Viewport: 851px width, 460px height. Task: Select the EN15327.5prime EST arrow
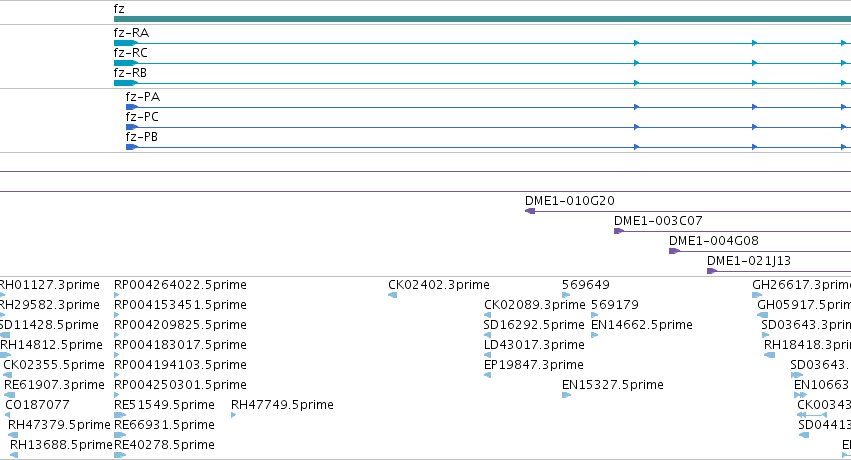click(x=566, y=395)
